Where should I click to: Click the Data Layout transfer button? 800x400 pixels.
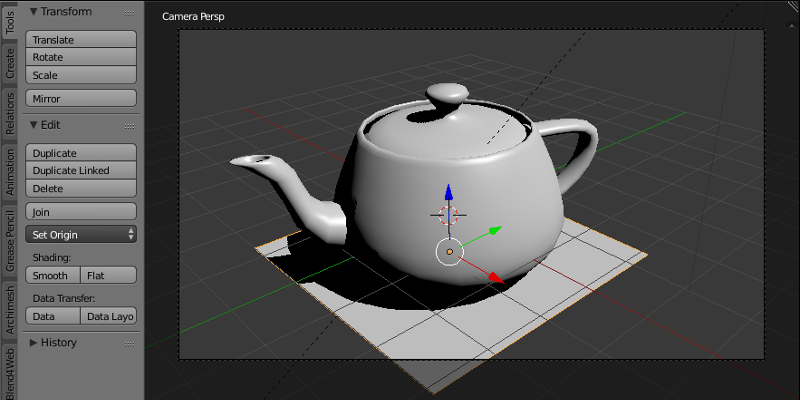point(108,315)
